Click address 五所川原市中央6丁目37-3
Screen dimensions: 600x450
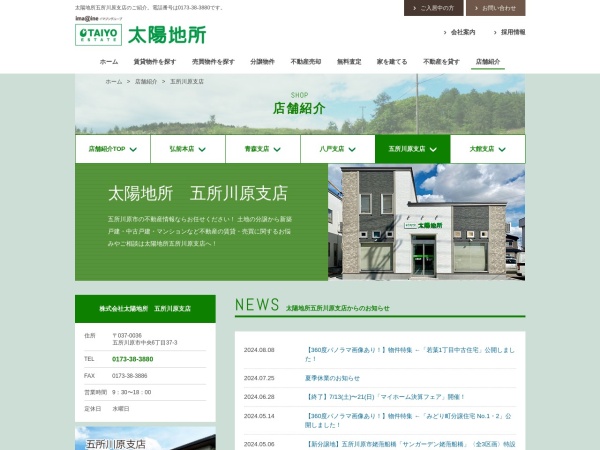145,342
